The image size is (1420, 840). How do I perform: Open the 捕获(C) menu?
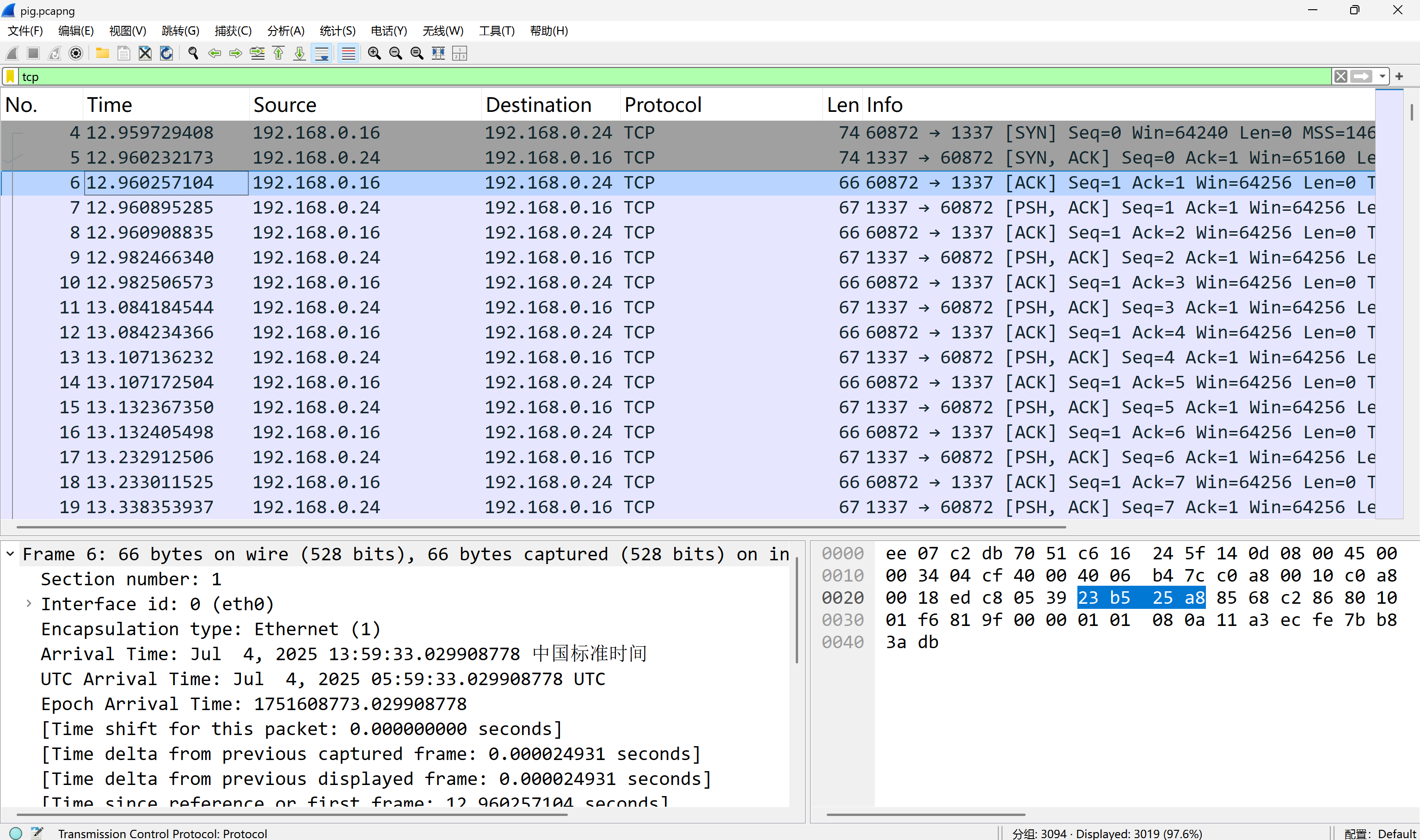233,31
